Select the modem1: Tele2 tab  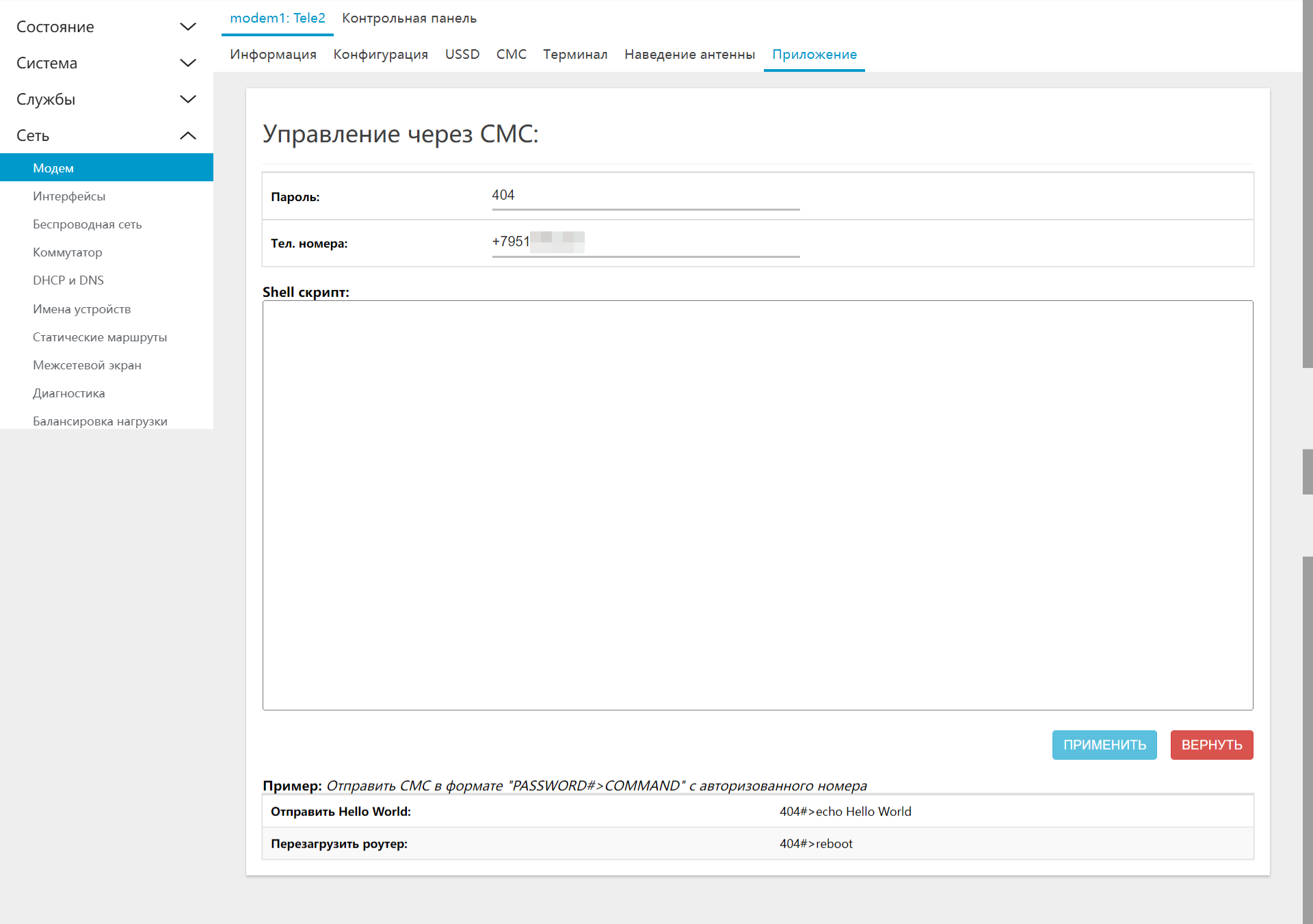278,18
